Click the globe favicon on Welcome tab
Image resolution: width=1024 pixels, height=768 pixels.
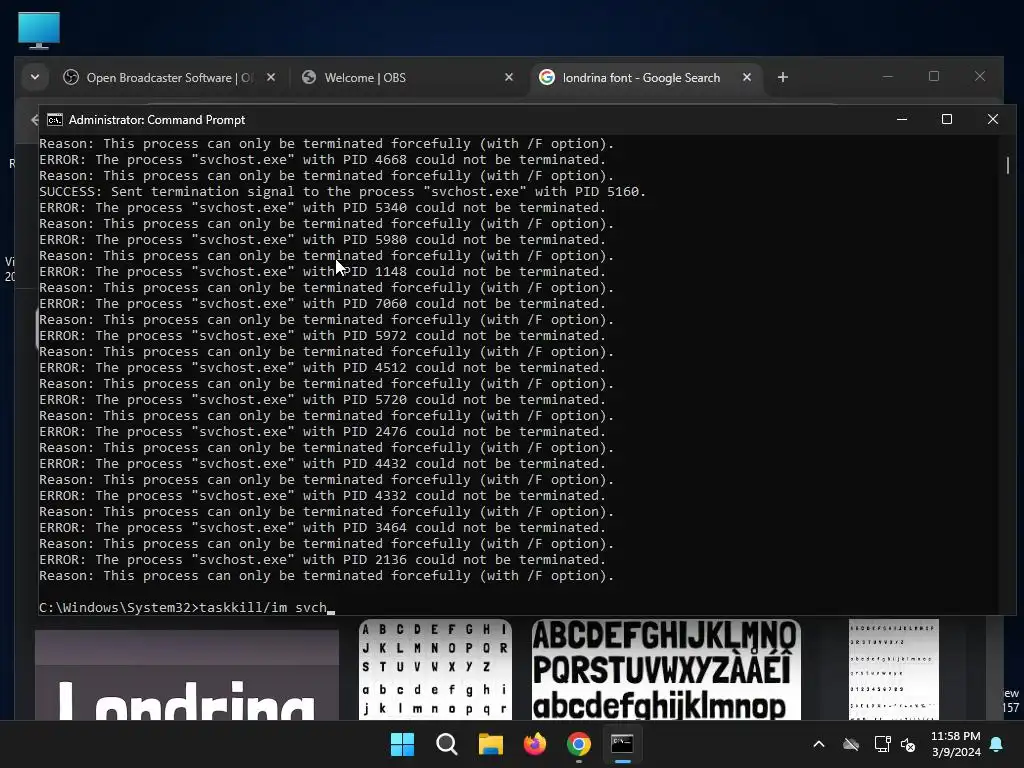[x=309, y=77]
